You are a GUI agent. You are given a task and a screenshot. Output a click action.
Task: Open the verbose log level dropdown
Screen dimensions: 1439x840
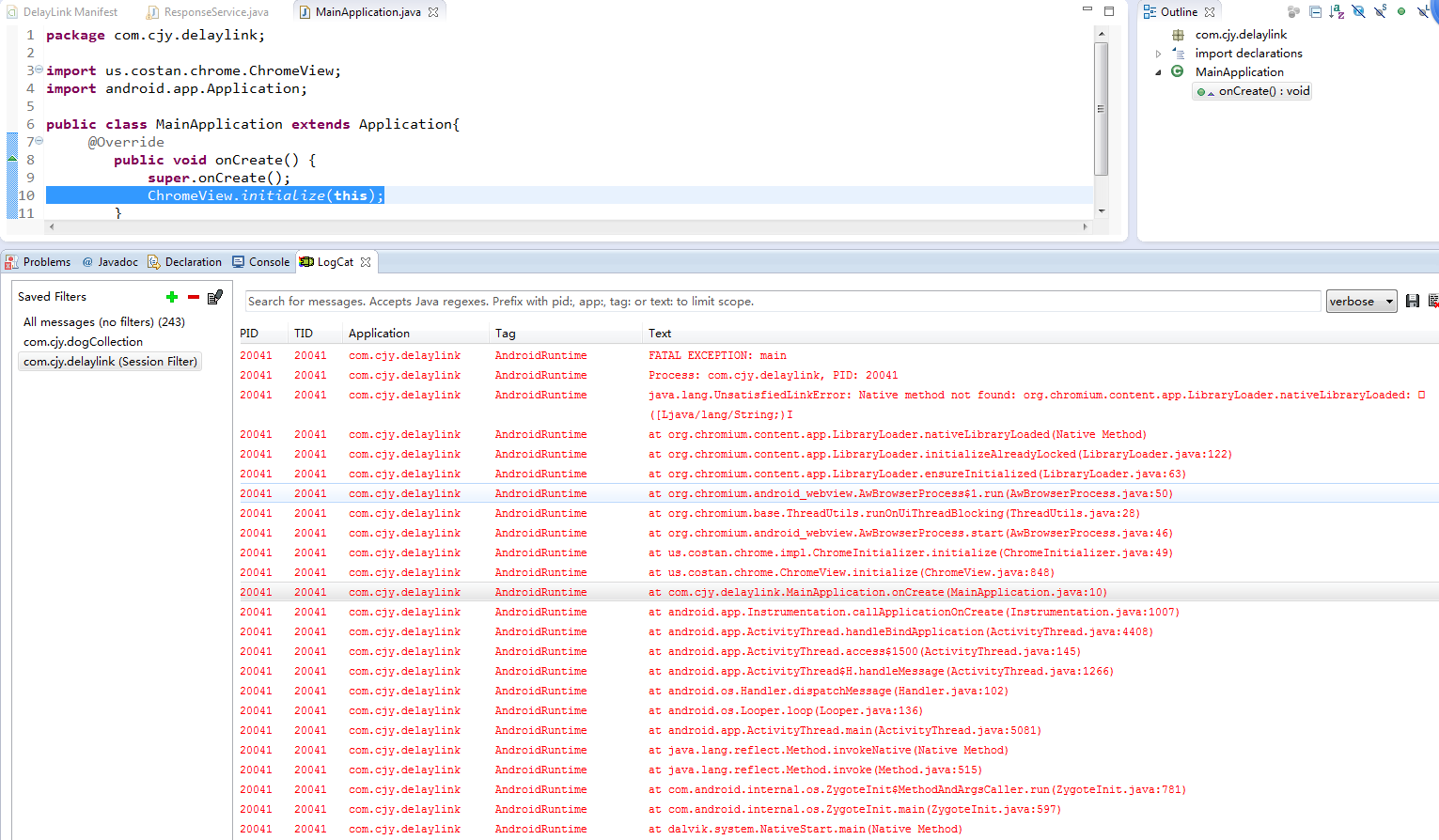tap(1361, 302)
